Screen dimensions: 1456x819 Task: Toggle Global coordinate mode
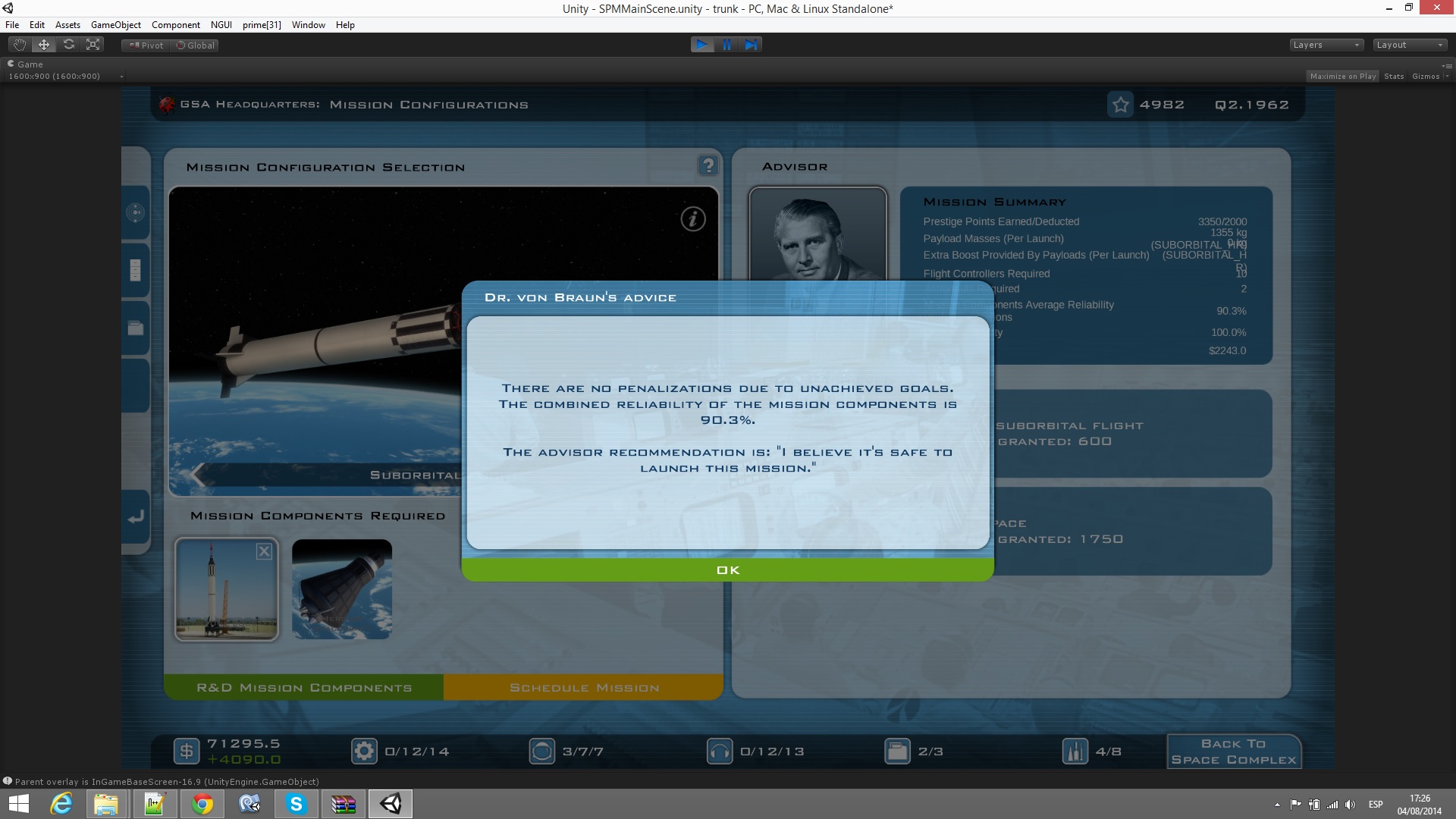(196, 45)
